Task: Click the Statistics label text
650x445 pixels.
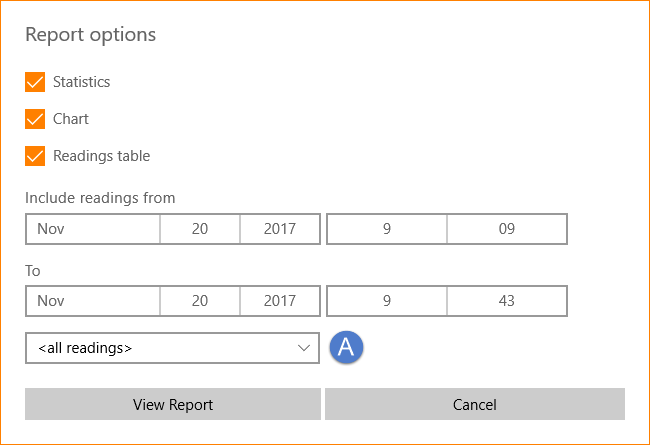Action: coord(82,82)
